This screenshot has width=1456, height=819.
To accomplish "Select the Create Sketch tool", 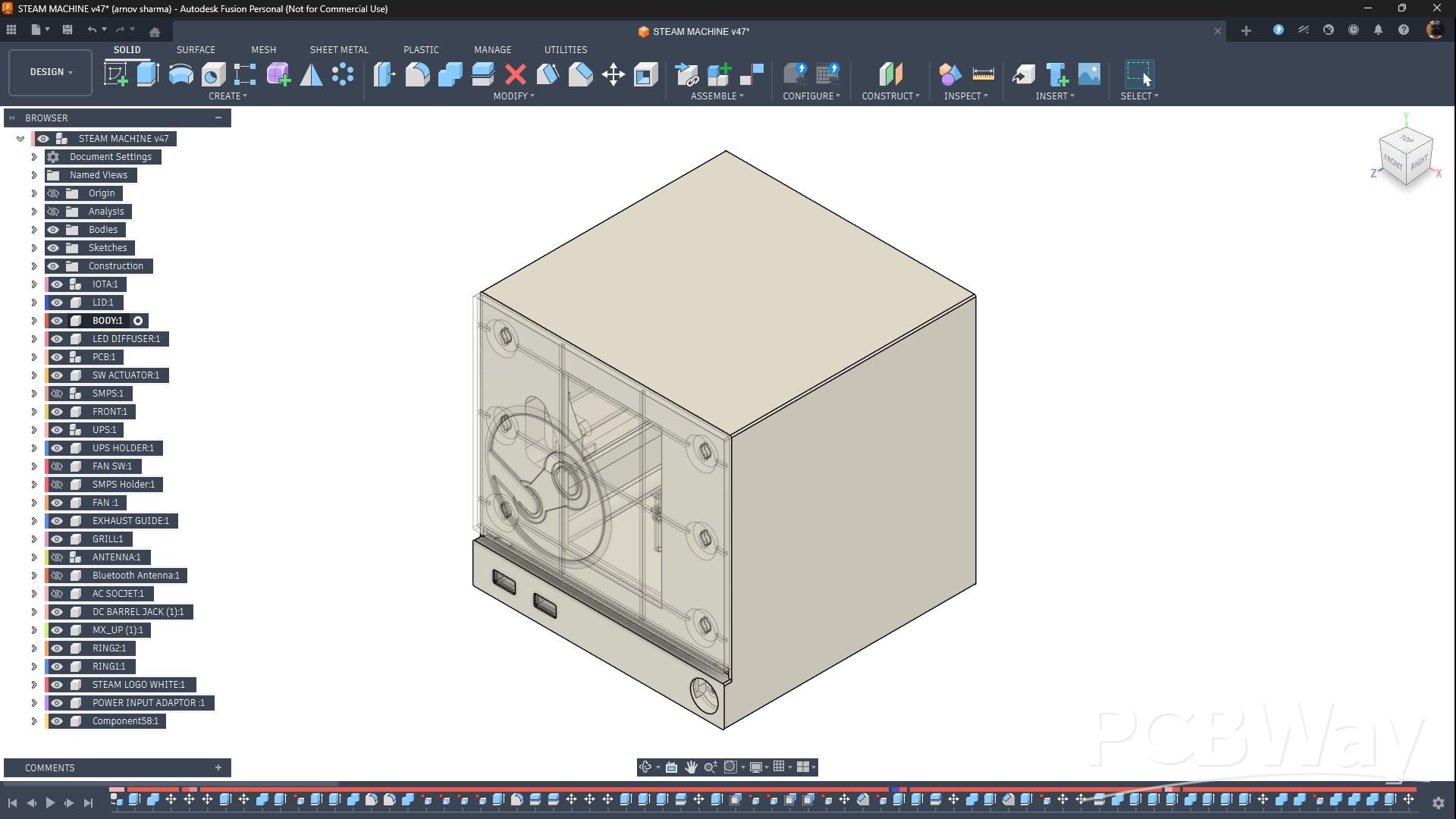I will [115, 74].
